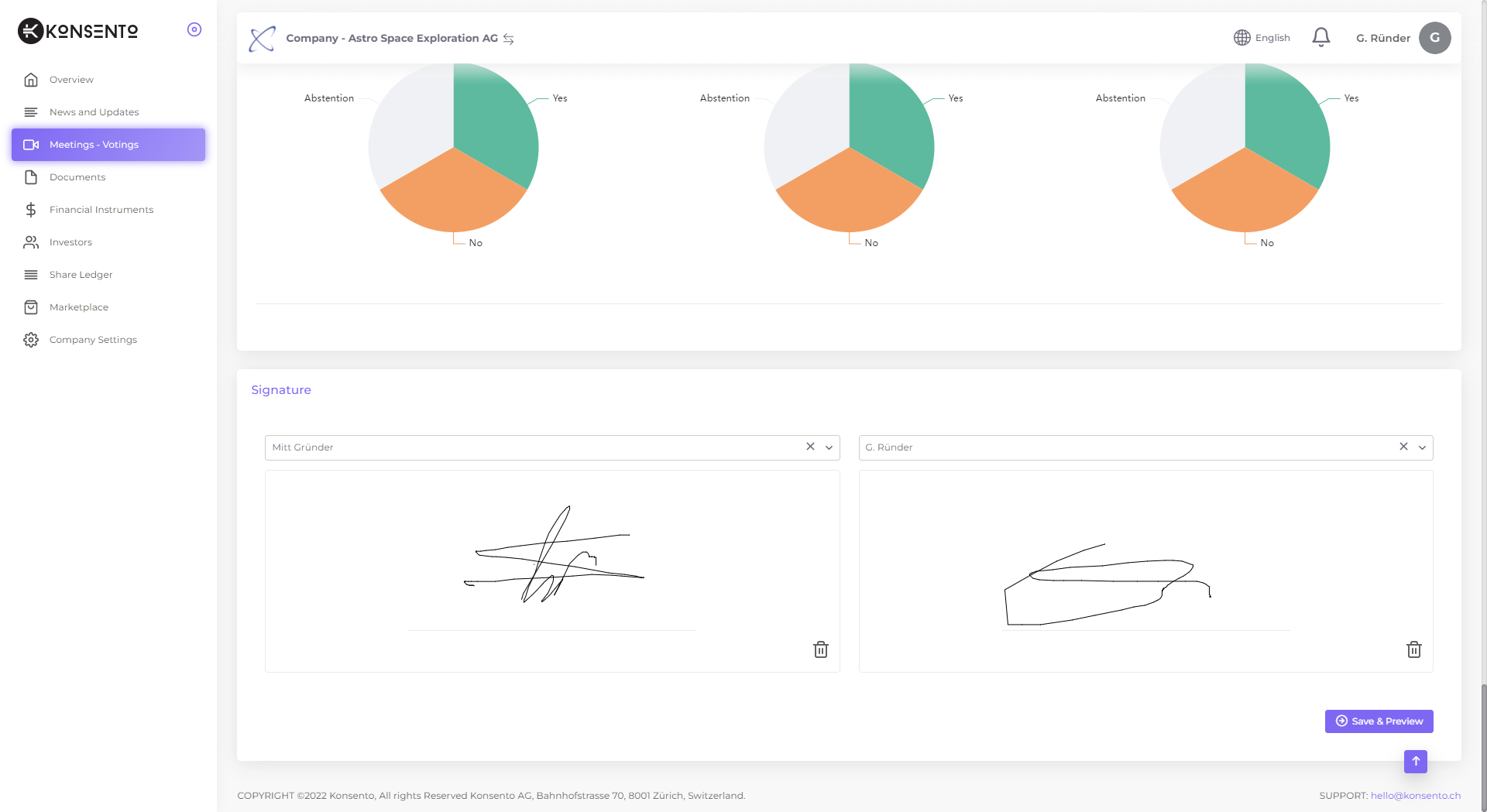This screenshot has height=812, width=1487.
Task: Delete the G. Ründer signature with trash icon
Action: (x=1413, y=649)
